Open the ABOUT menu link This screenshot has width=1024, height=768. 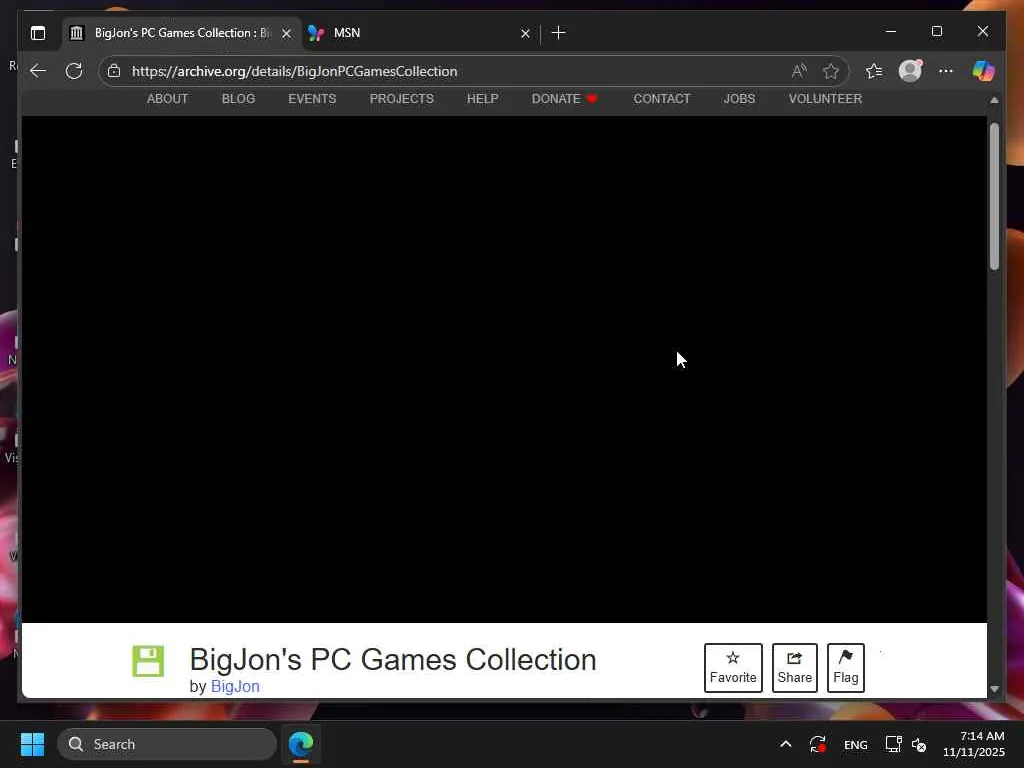pos(167,99)
